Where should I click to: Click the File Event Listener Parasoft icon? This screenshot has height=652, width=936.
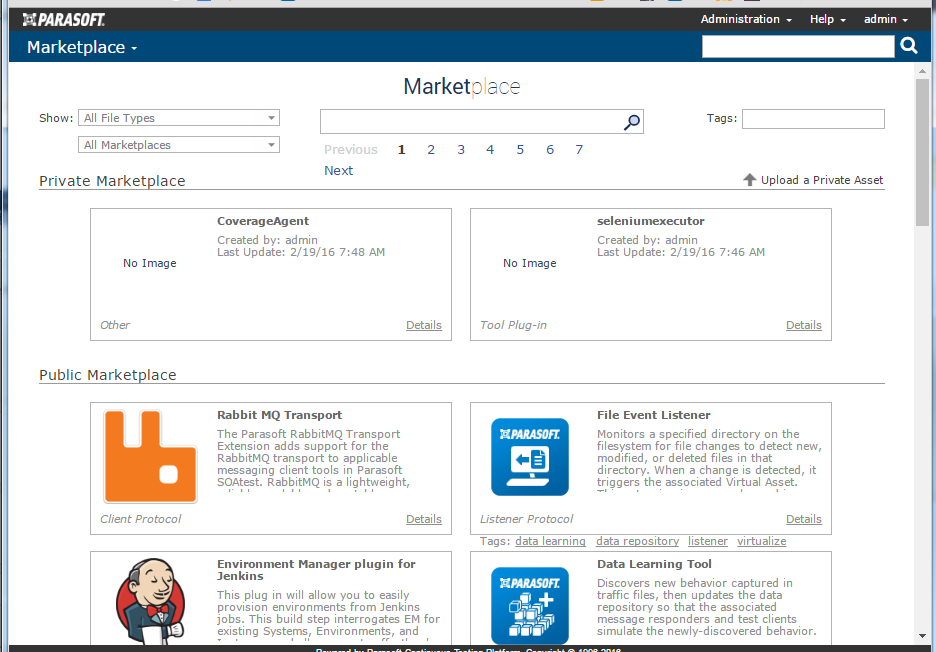click(529, 457)
